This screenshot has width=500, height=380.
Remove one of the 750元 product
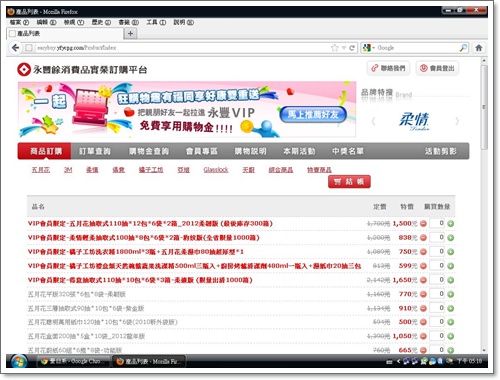423,252
